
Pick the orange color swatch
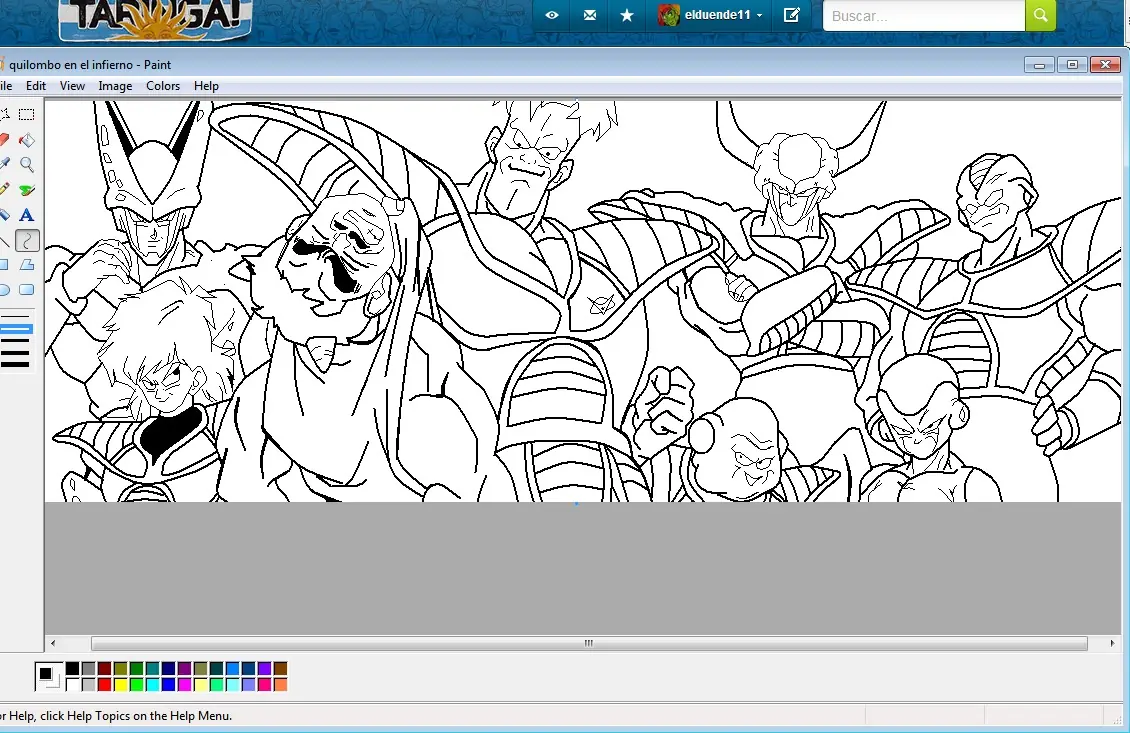[280, 685]
